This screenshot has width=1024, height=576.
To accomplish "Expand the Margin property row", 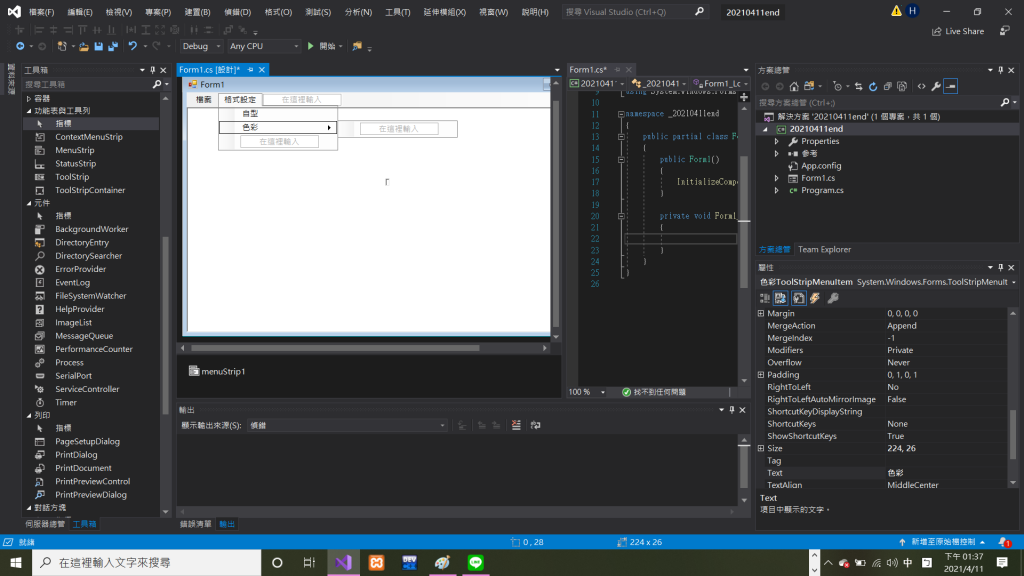I will [x=761, y=313].
